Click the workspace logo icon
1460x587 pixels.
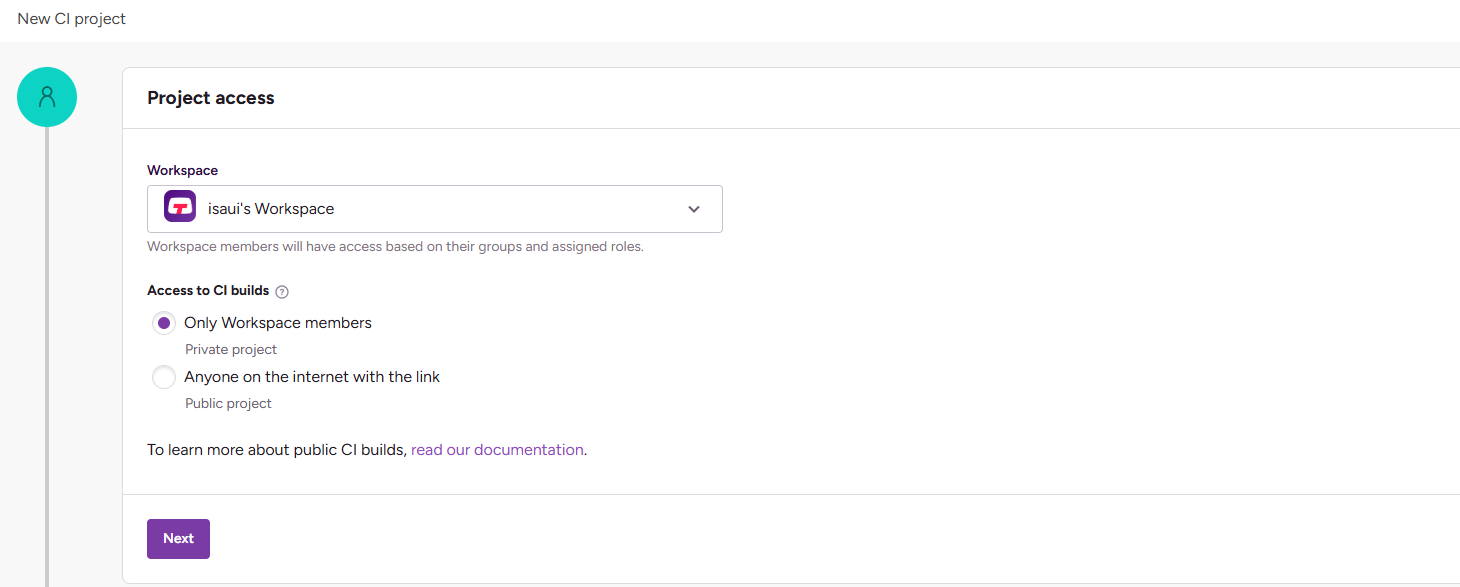[180, 208]
